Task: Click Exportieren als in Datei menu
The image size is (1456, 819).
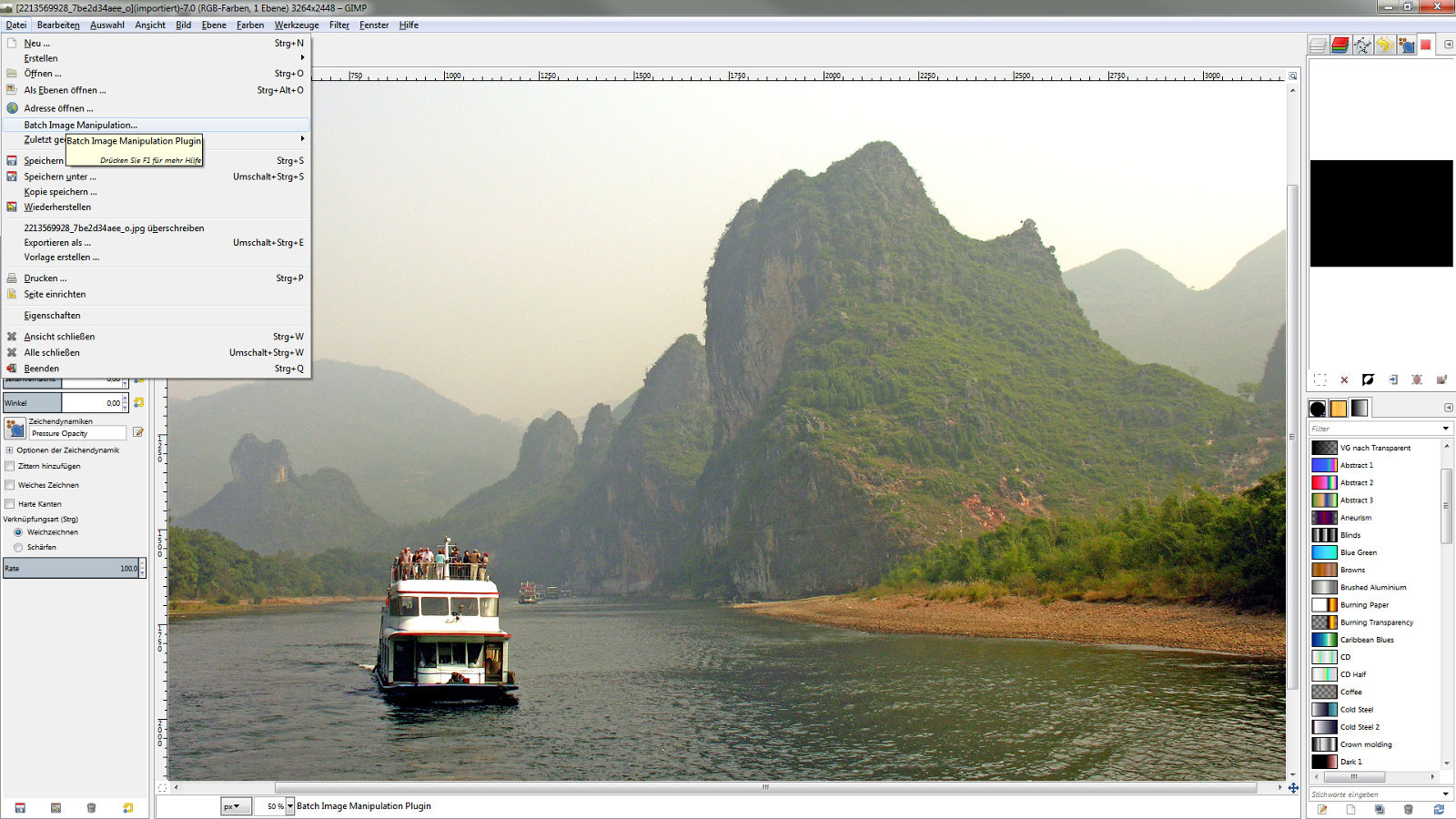Action: 57,243
